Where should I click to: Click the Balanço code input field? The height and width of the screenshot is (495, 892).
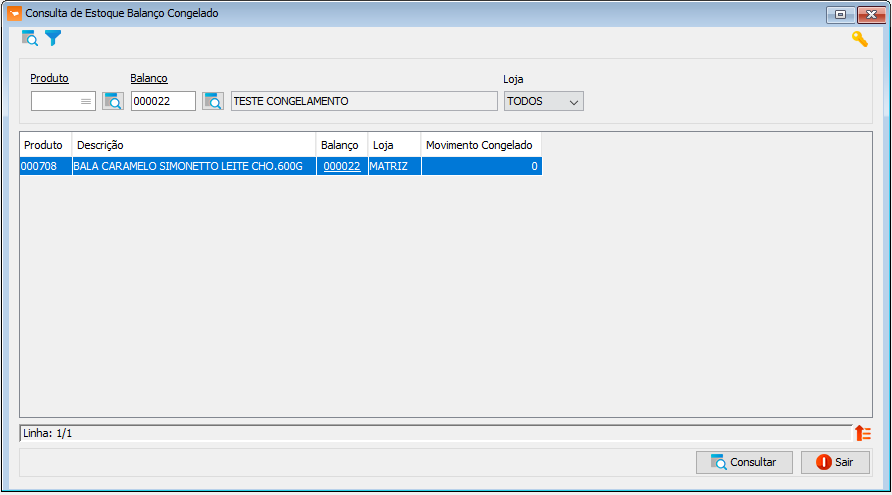pos(163,101)
